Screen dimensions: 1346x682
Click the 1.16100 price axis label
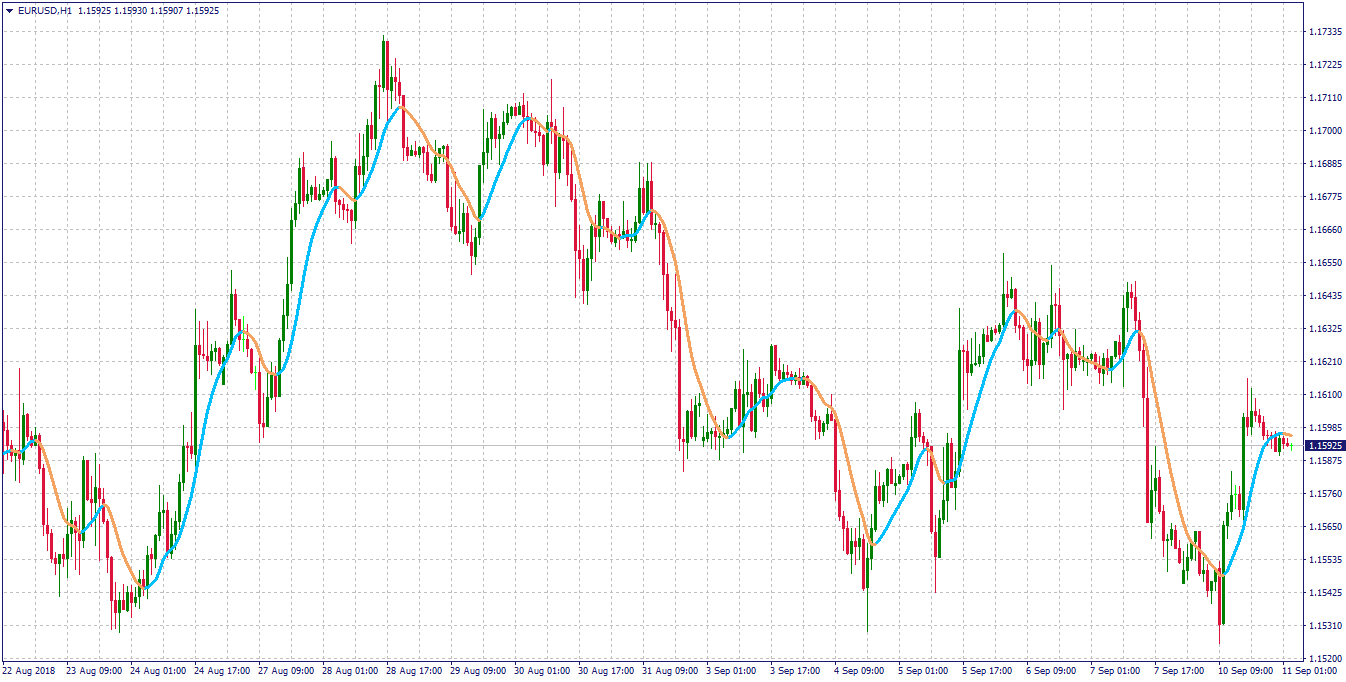click(1324, 395)
